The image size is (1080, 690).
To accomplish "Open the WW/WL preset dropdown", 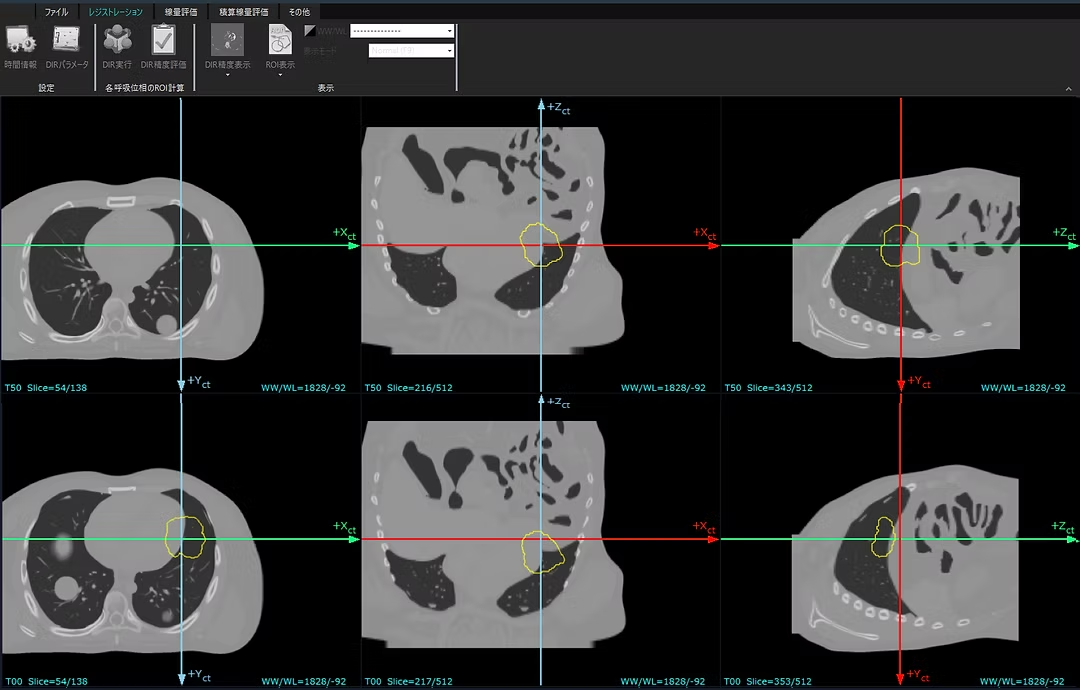I will pos(402,31).
